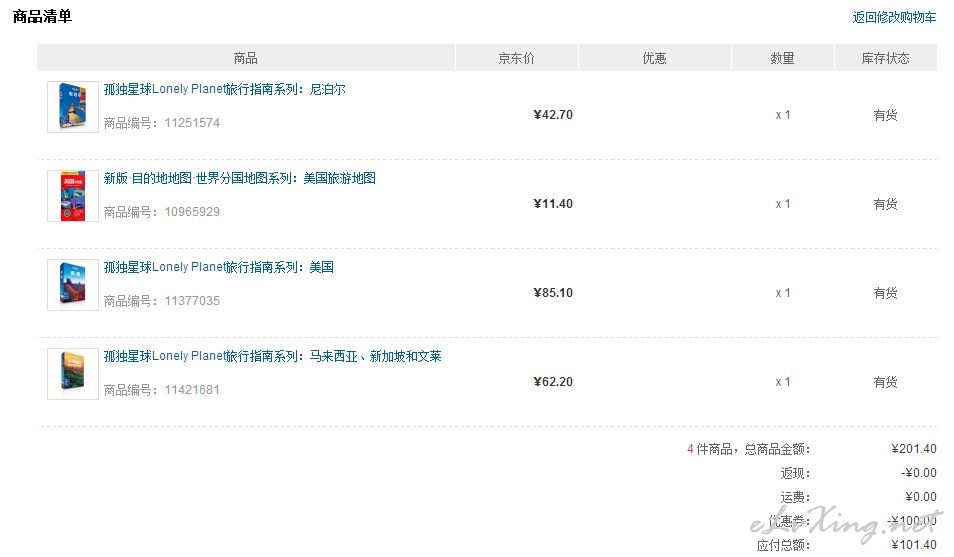Click 返回修改购物车 to edit cart
This screenshot has width=954, height=557.
894,17
